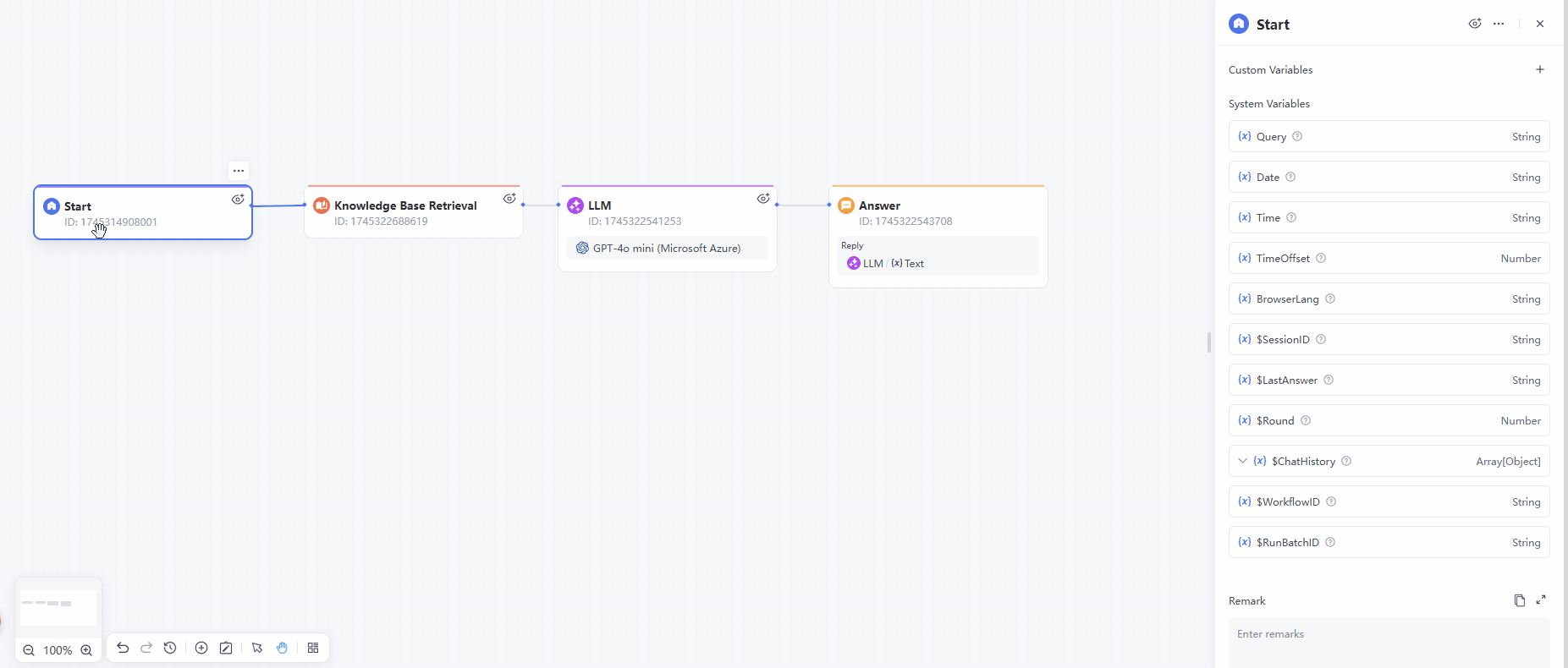Viewport: 1568px width, 668px height.
Task: Expand the $ChatHistory variable chevron
Action: pyautogui.click(x=1242, y=461)
